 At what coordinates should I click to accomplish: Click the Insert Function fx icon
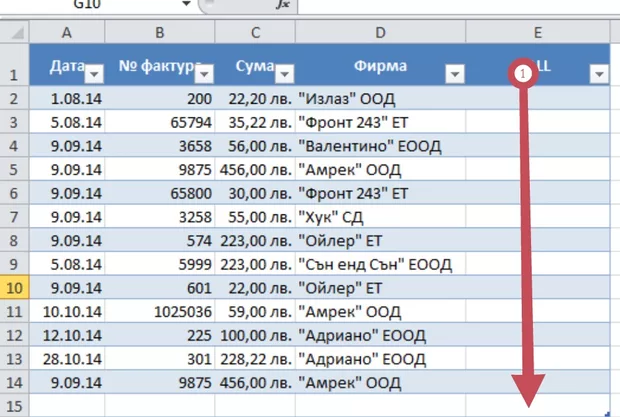click(282, 5)
